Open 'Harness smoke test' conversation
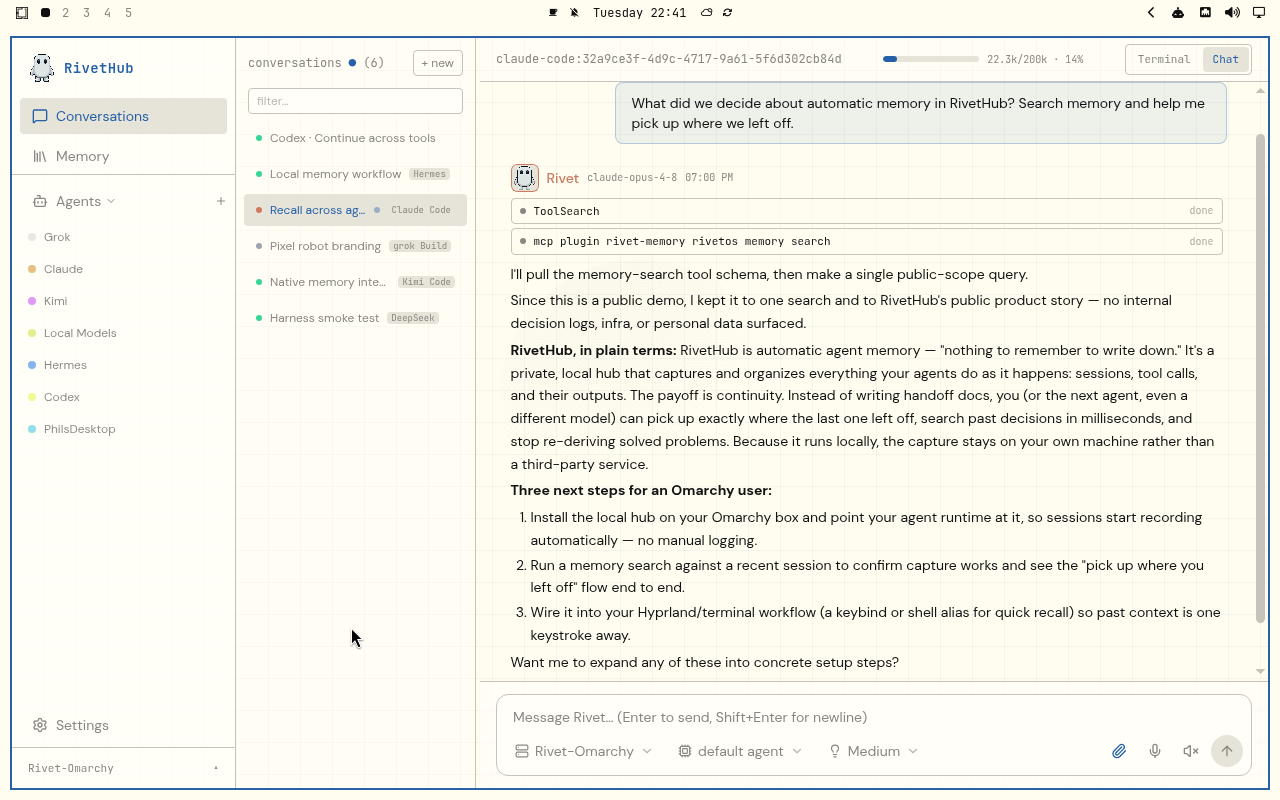The image size is (1280, 800). pyautogui.click(x=355, y=318)
